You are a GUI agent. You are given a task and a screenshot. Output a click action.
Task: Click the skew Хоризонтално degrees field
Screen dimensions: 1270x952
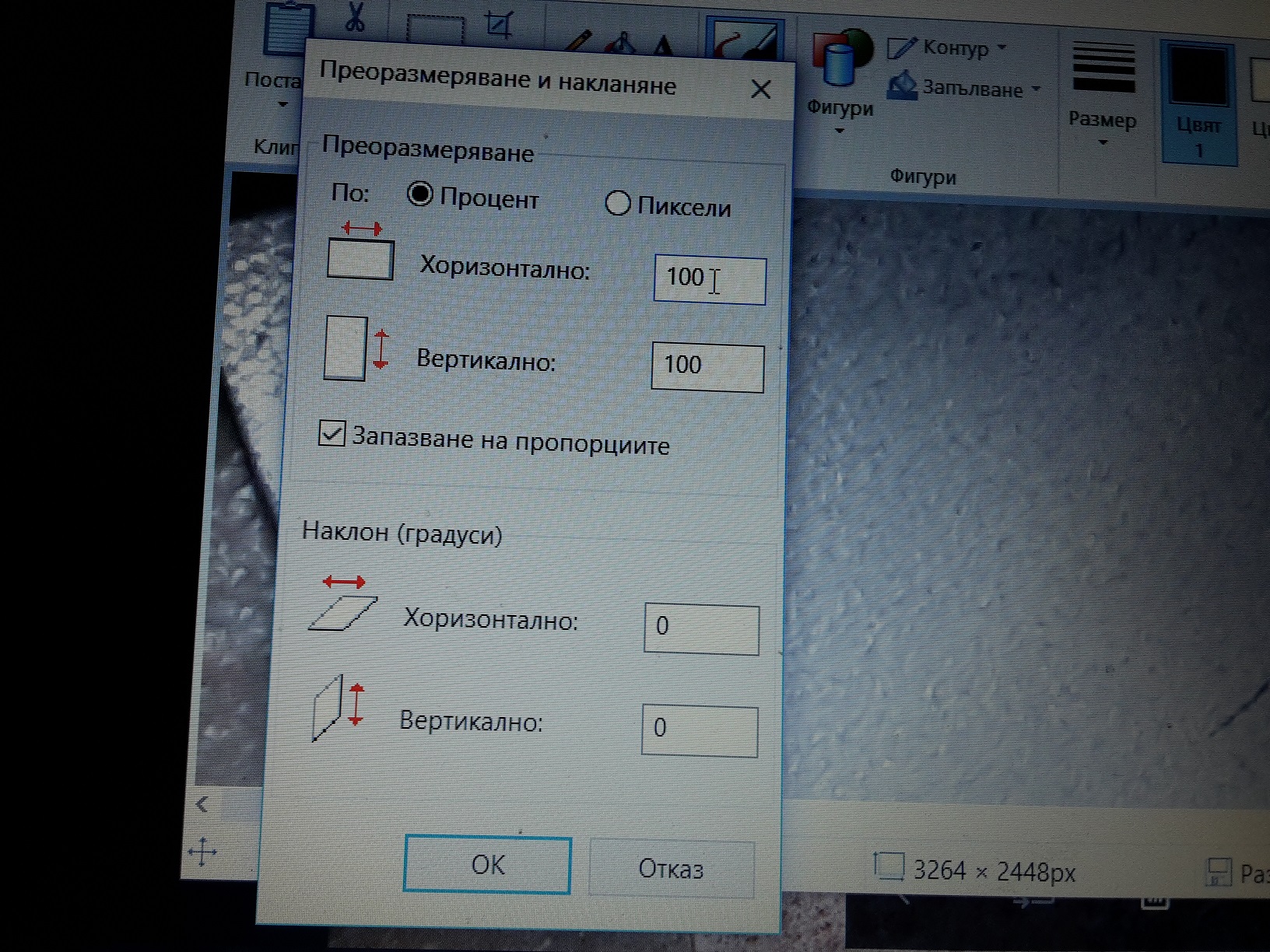pos(701,628)
